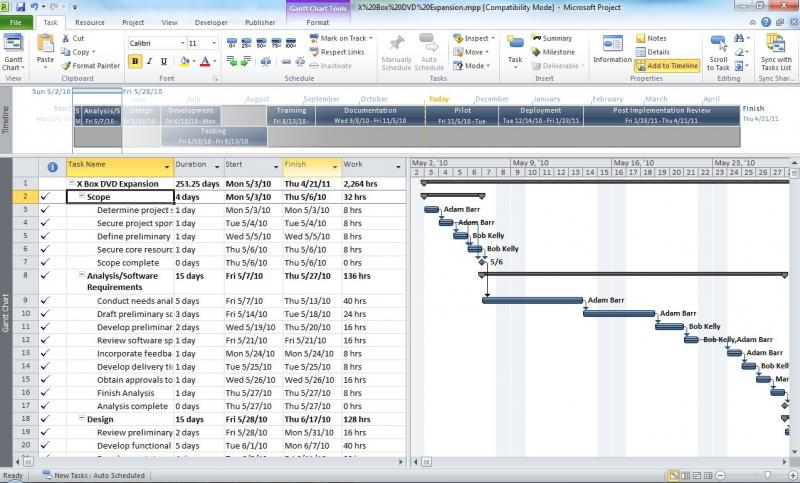800x483 pixels.
Task: Click the Copy button
Action: coord(78,52)
